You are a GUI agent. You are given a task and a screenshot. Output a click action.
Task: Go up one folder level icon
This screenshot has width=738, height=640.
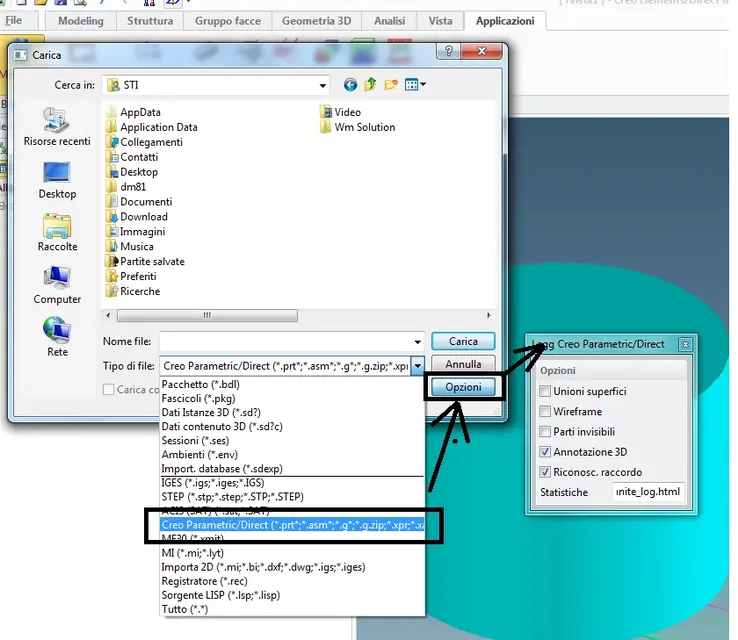(370, 85)
